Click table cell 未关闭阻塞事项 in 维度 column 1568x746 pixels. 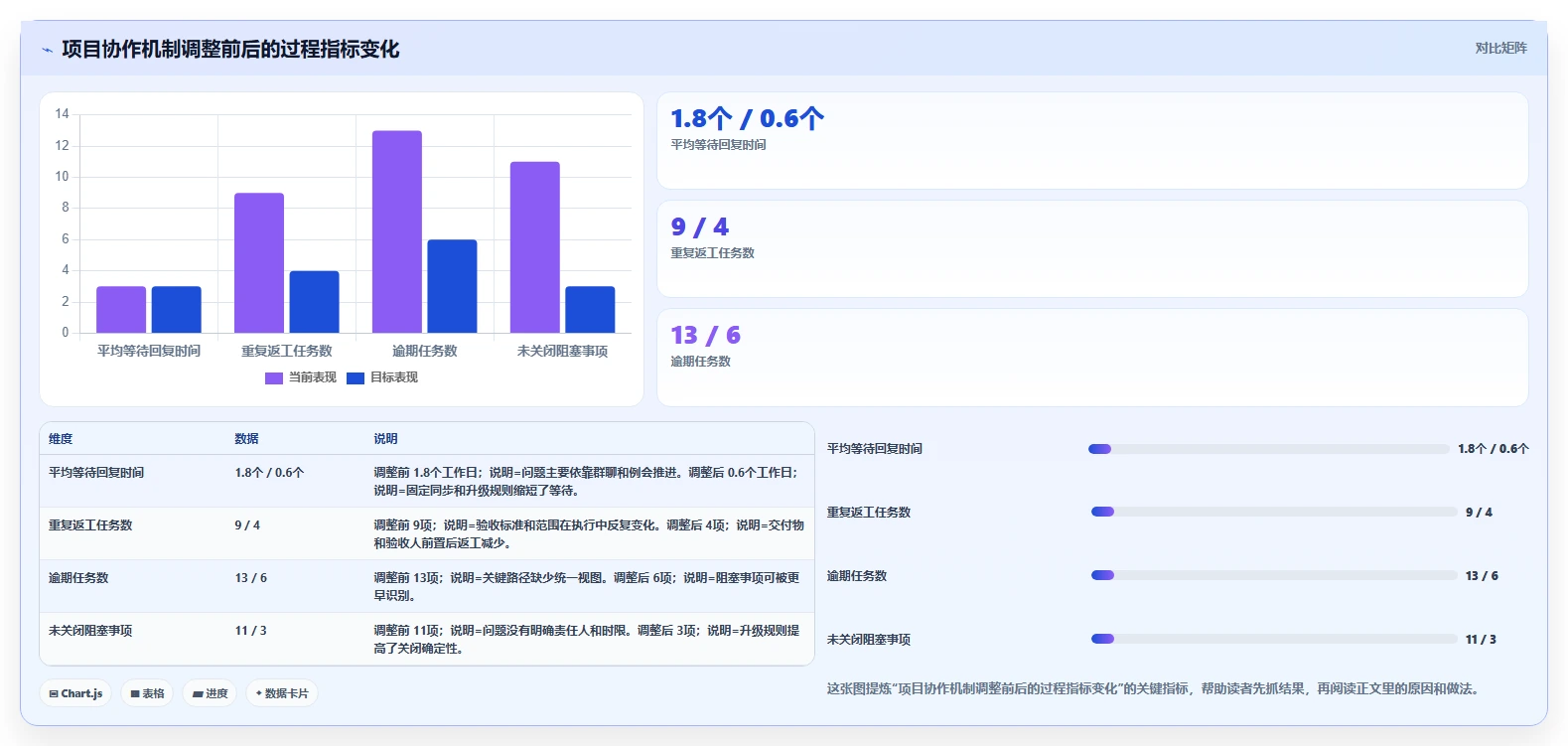point(90,631)
